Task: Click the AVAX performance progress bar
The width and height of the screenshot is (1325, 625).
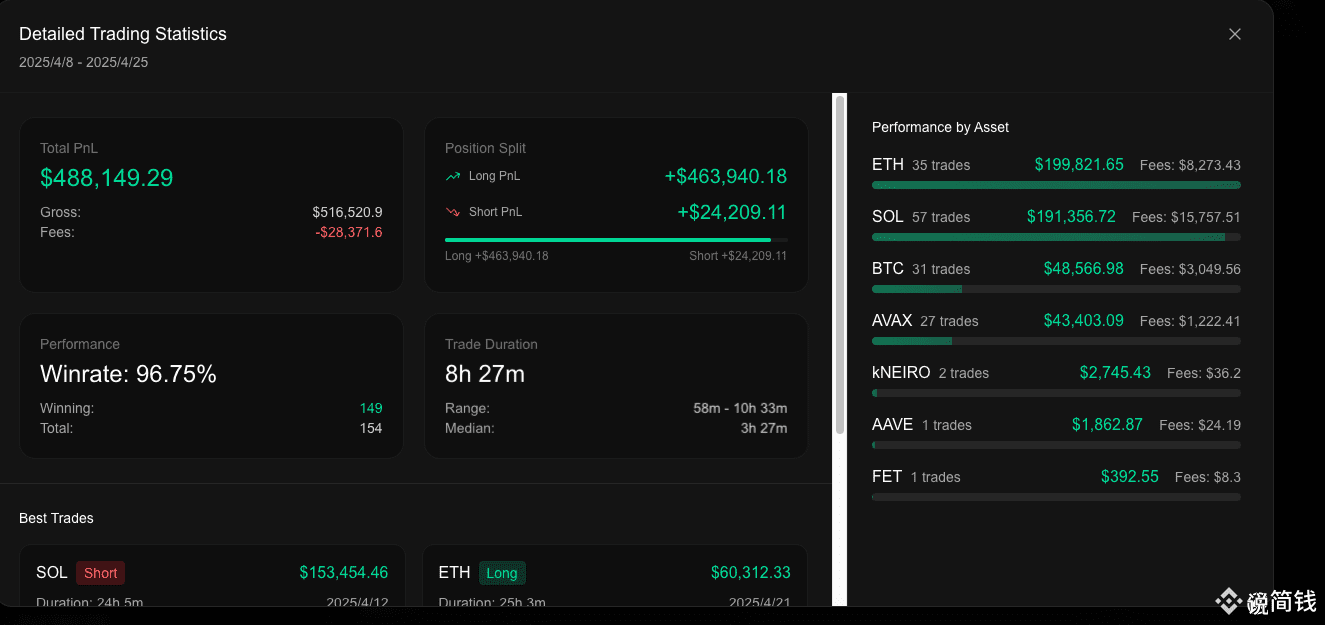Action: point(1056,341)
